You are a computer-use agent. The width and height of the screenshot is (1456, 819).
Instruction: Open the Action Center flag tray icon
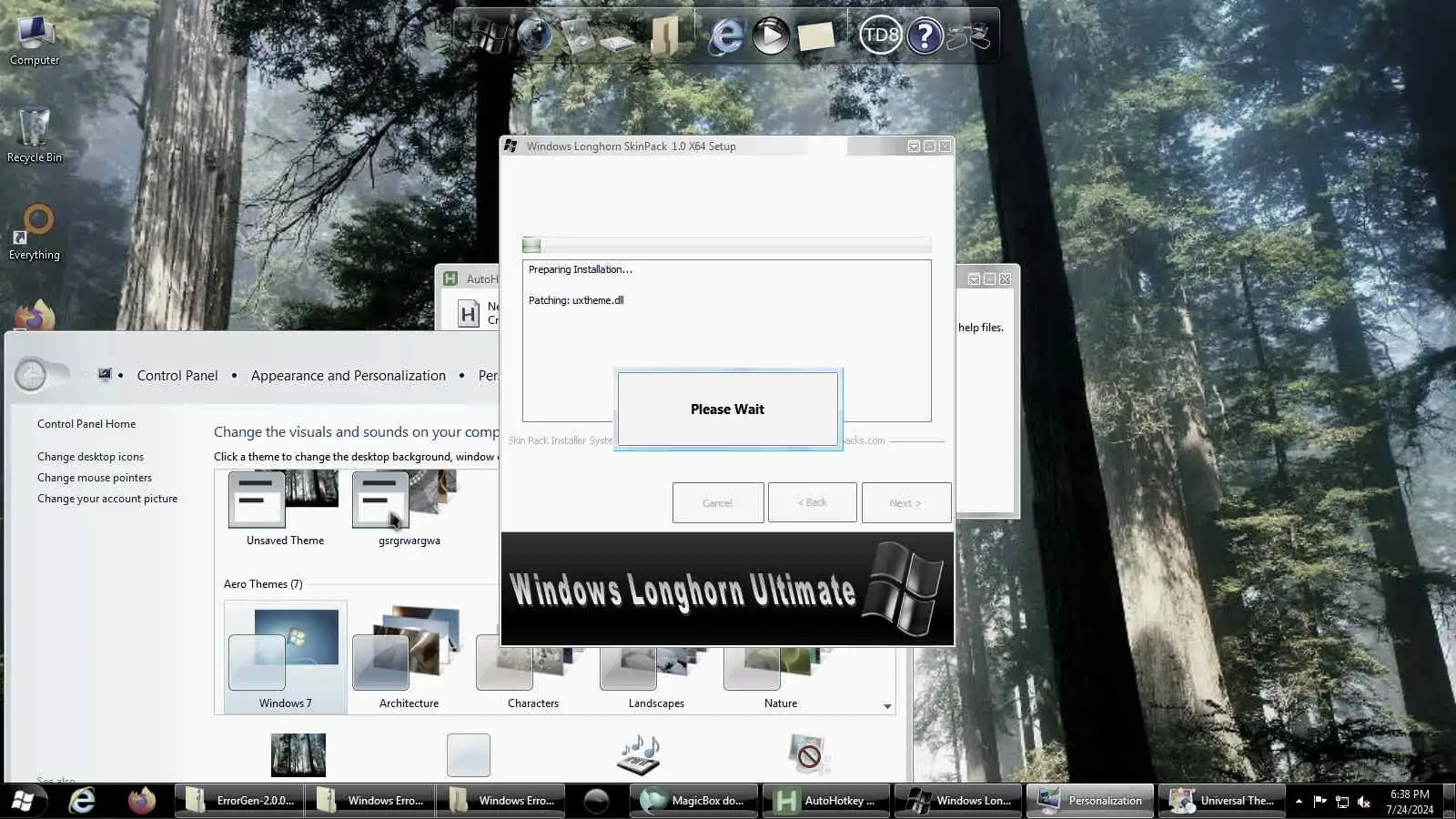point(1319,801)
